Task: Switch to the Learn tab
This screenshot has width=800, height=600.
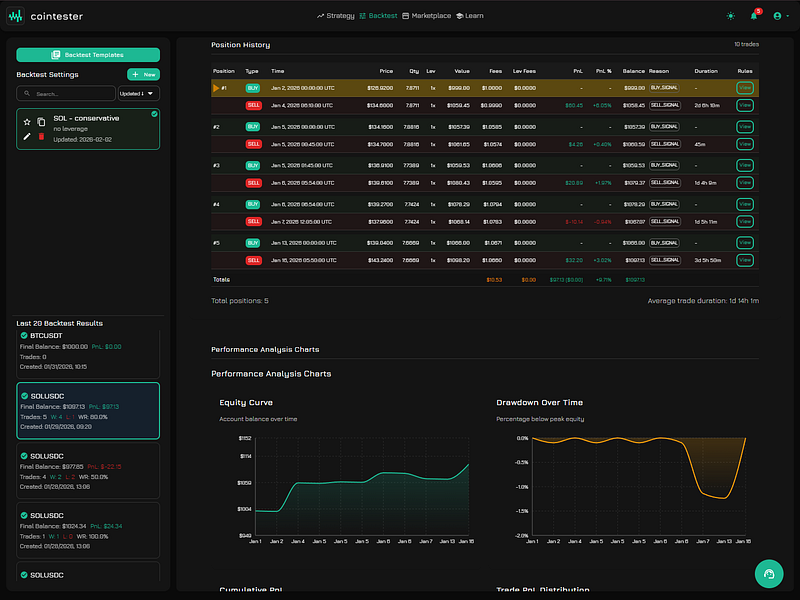Action: [469, 16]
